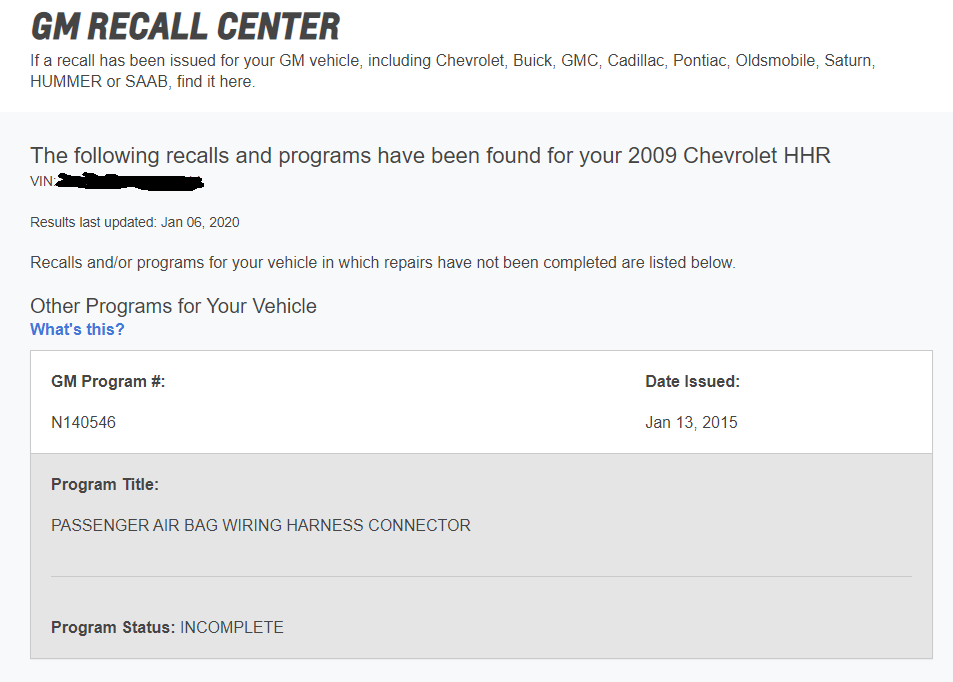The image size is (953, 682).
Task: Click the "find it here" text
Action: 215,82
